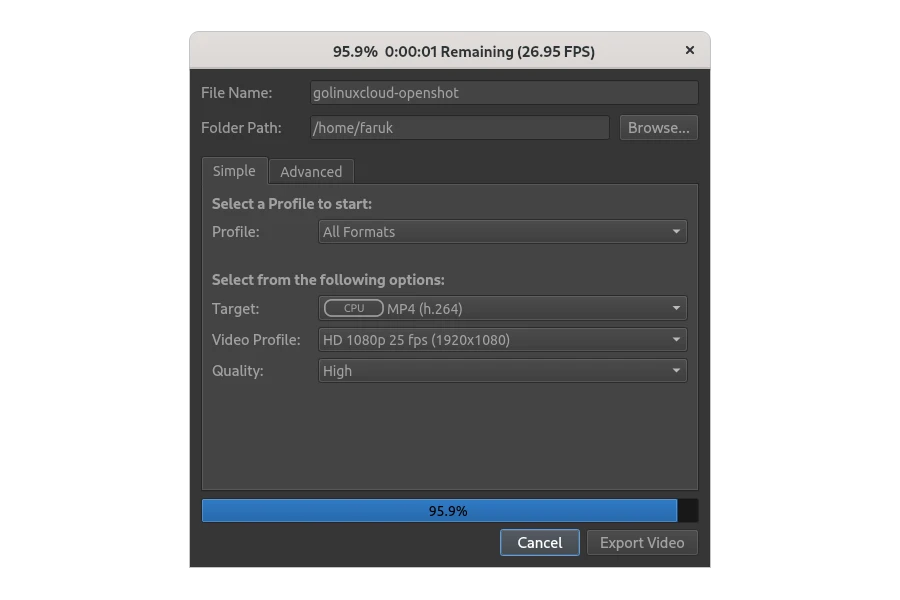900x600 pixels.
Task: Click the 95.9% export progress bar
Action: click(440, 511)
